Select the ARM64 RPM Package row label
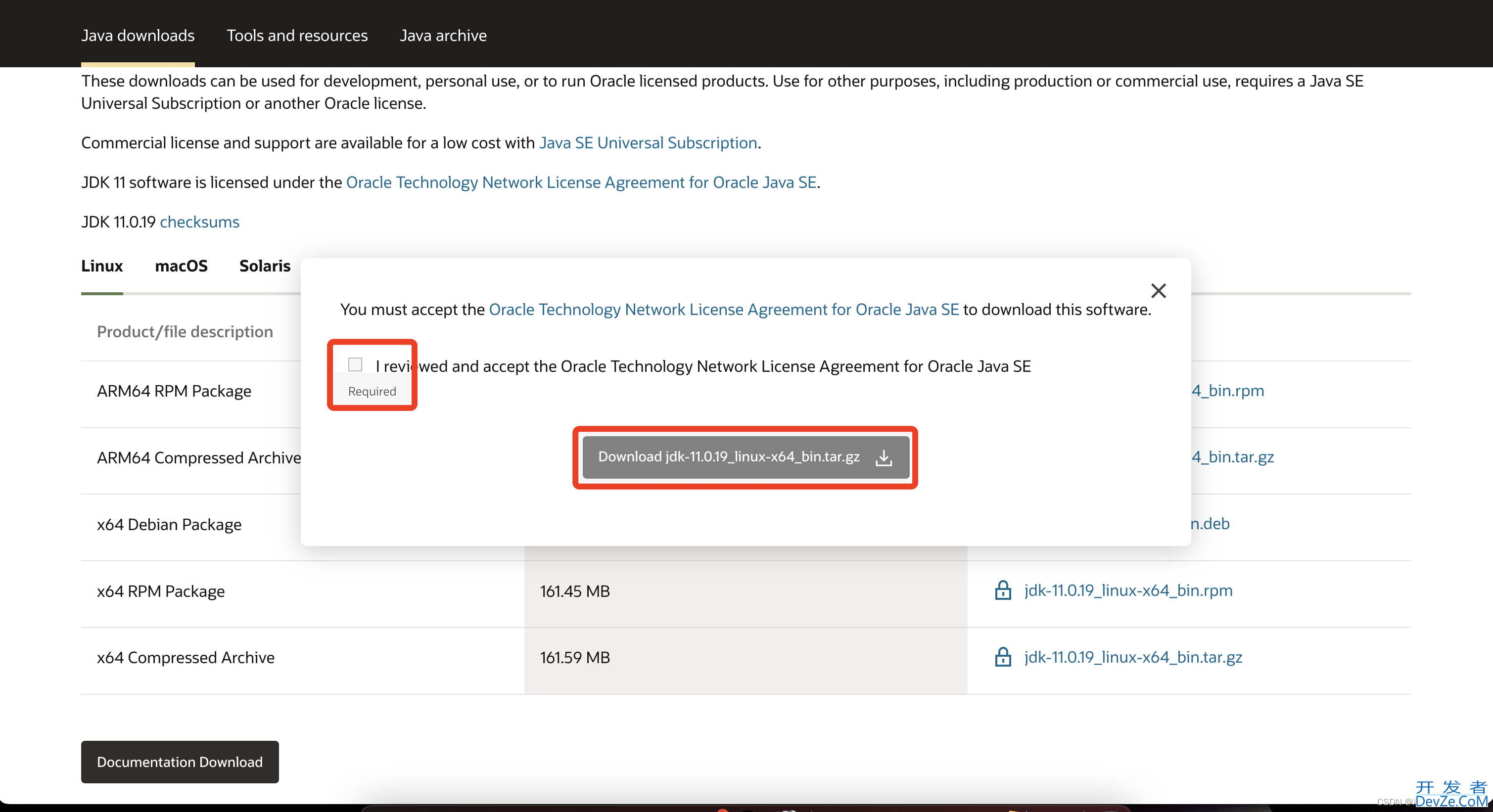Viewport: 1493px width, 812px height. [x=174, y=391]
